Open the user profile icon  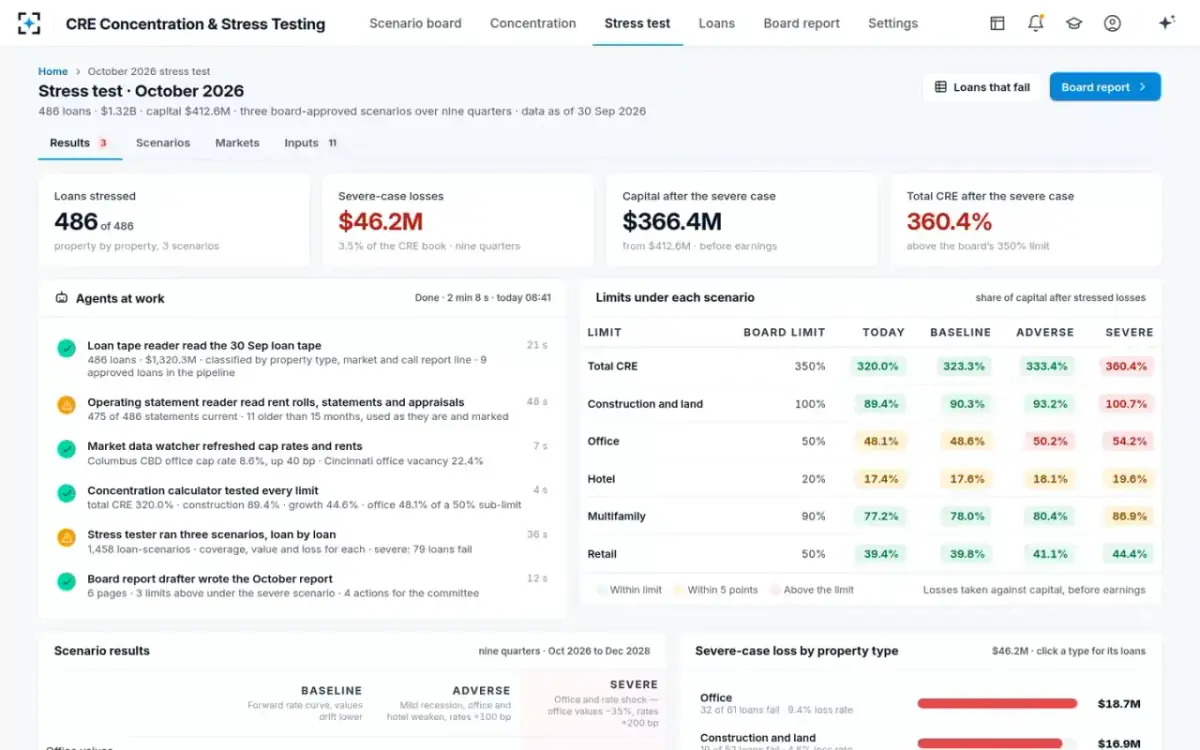pyautogui.click(x=1112, y=23)
